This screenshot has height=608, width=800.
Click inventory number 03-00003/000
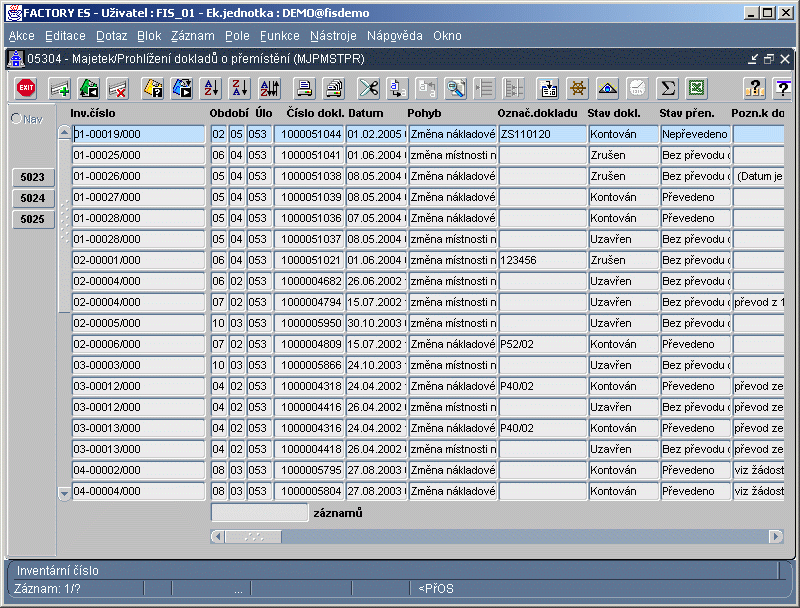point(138,365)
